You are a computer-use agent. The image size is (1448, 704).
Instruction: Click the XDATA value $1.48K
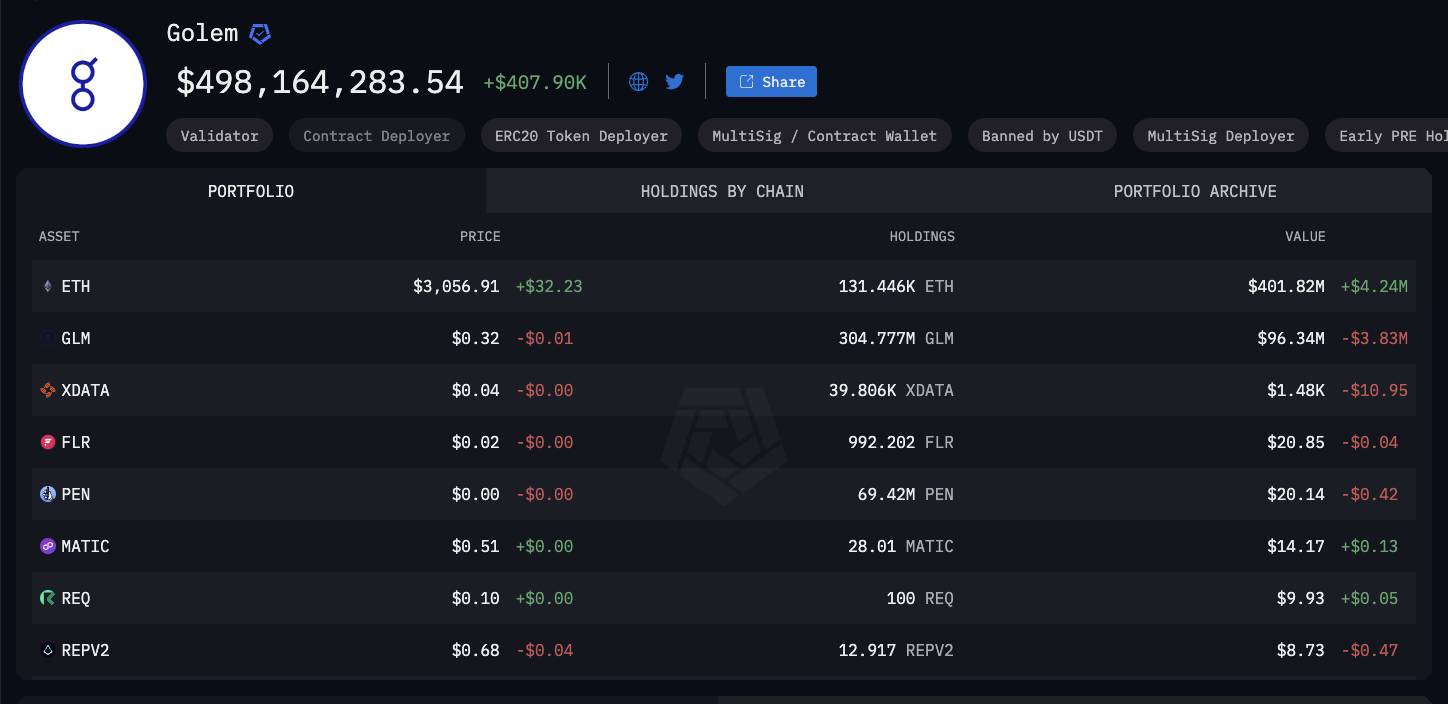pos(1296,391)
